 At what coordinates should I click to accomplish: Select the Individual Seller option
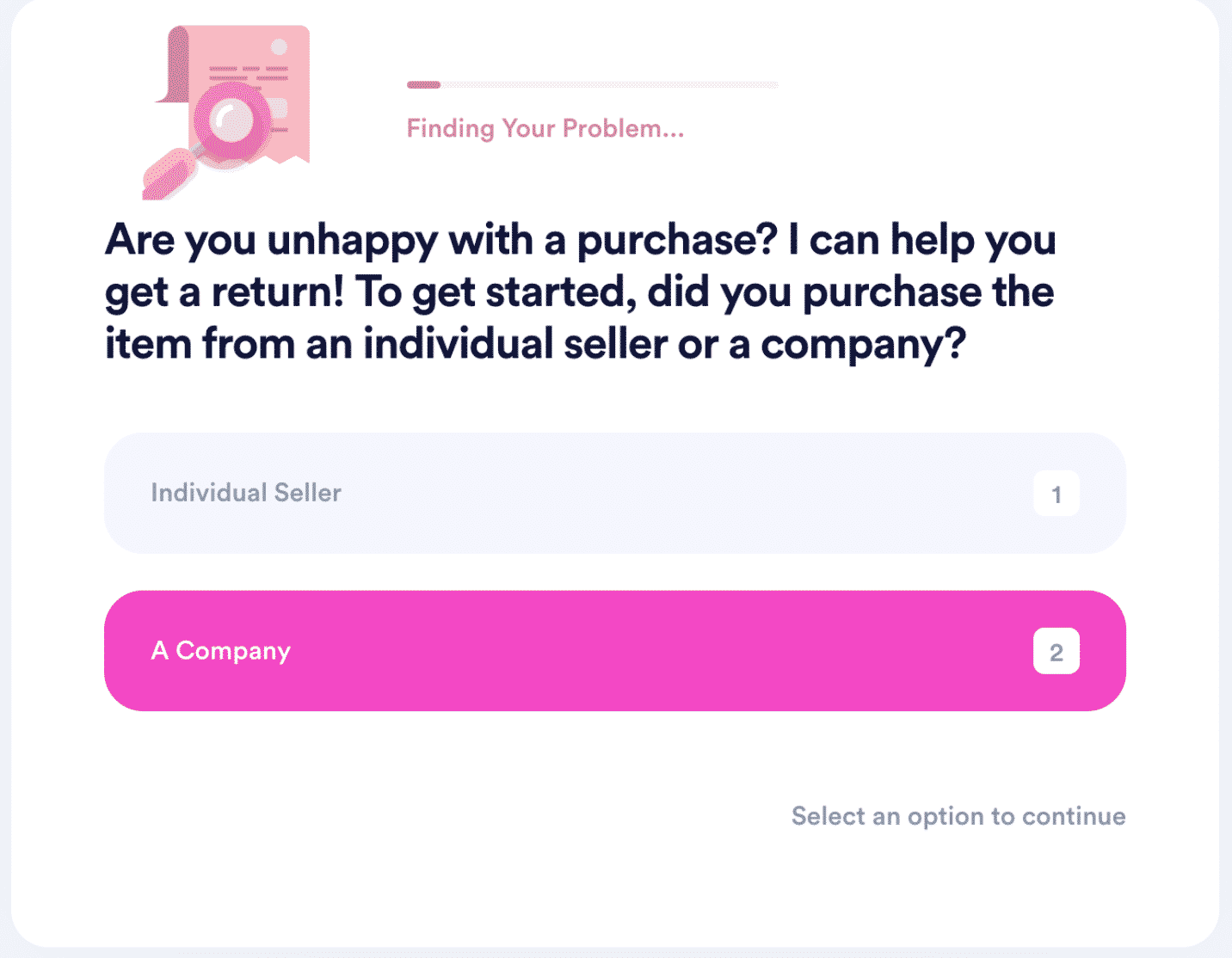[x=615, y=494]
